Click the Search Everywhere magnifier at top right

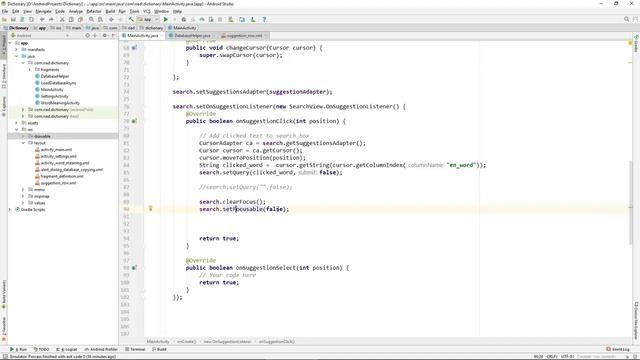coord(627,19)
